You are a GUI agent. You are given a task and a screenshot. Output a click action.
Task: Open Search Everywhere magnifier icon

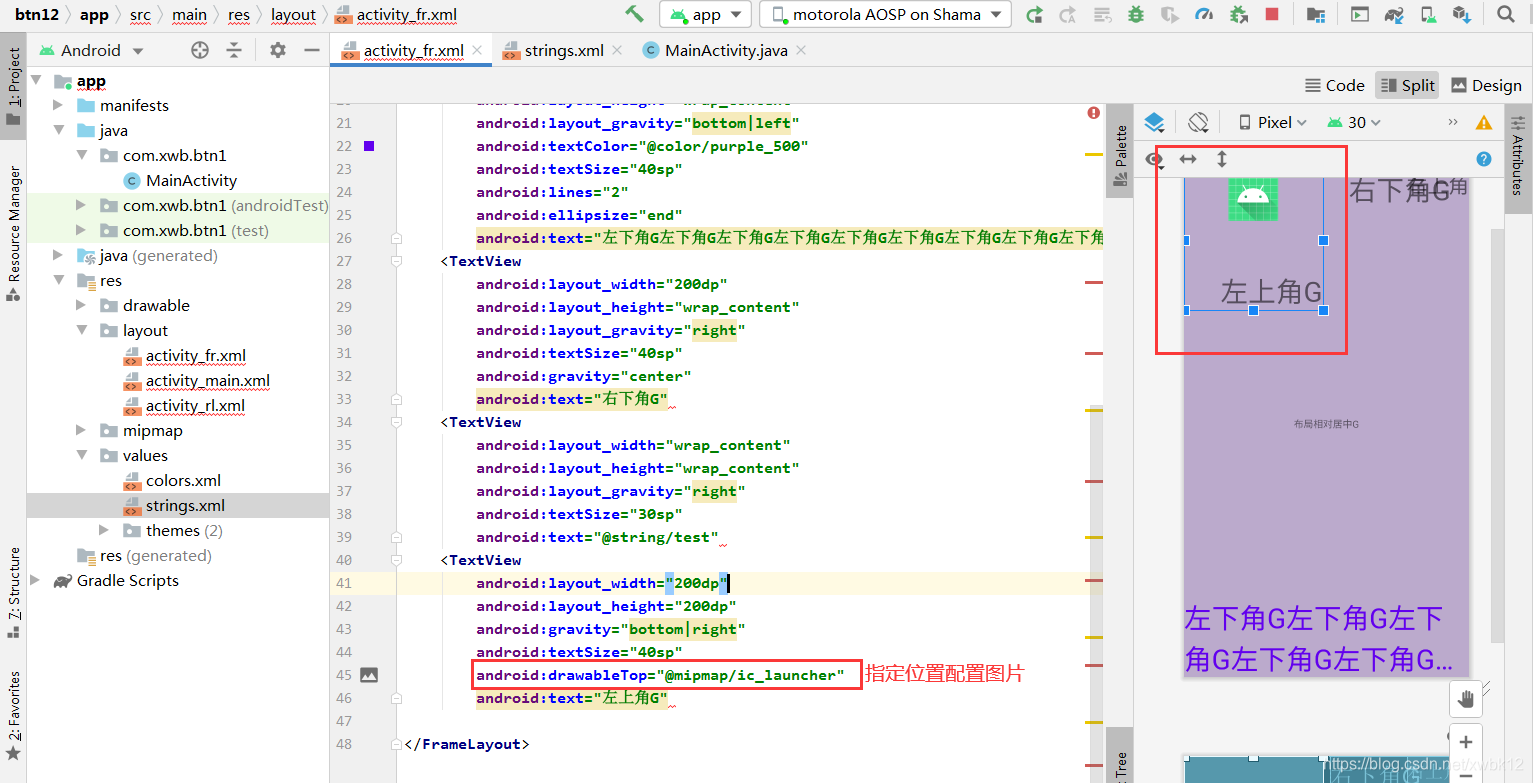1506,14
